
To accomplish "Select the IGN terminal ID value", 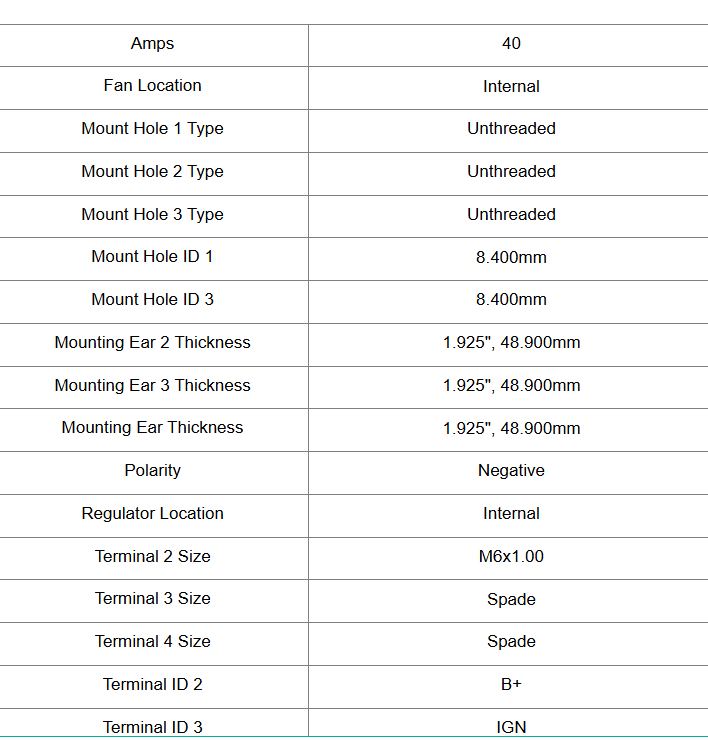I will pyautogui.click(x=511, y=727).
